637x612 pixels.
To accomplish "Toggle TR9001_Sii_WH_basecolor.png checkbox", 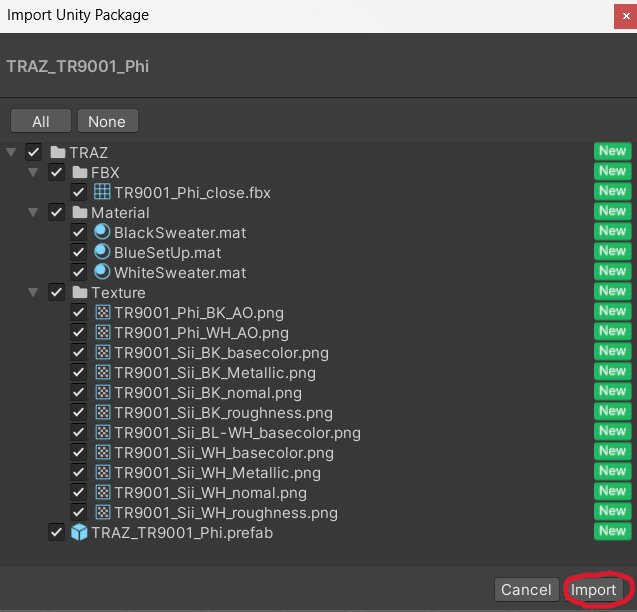I will click(78, 452).
